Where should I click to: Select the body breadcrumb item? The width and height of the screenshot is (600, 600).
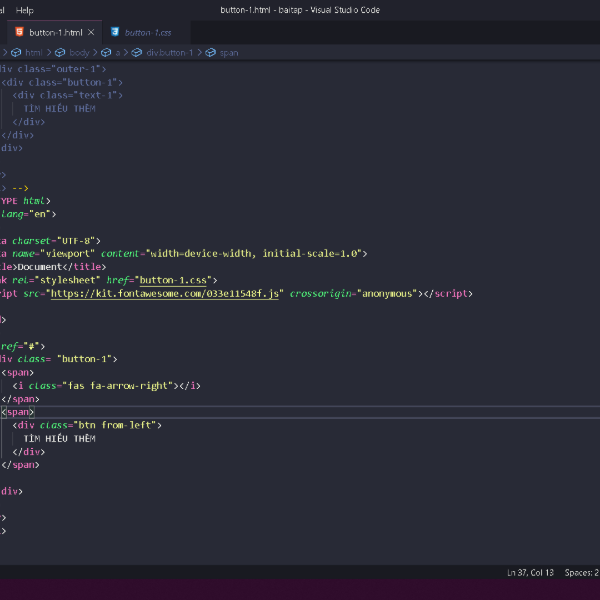pos(79,52)
